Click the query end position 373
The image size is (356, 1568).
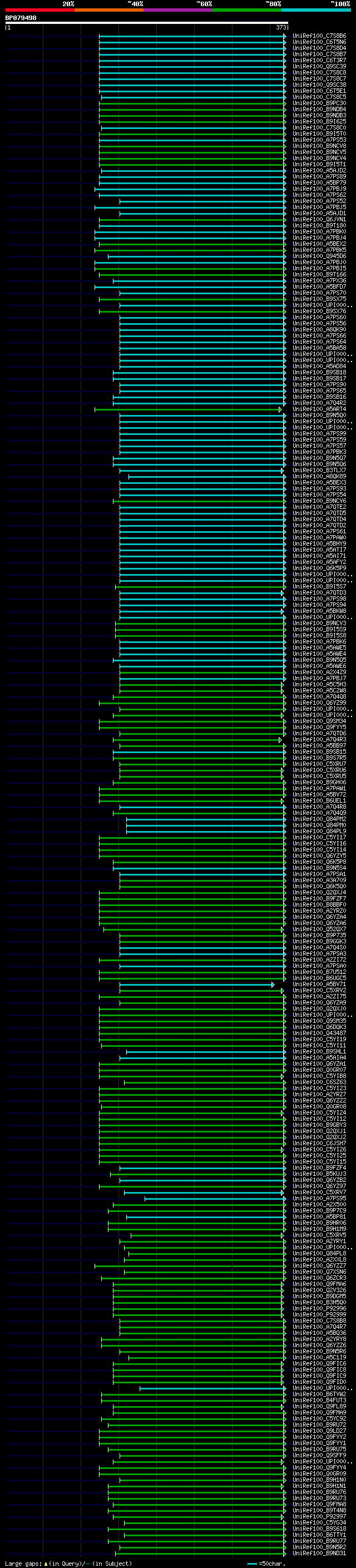point(281,27)
